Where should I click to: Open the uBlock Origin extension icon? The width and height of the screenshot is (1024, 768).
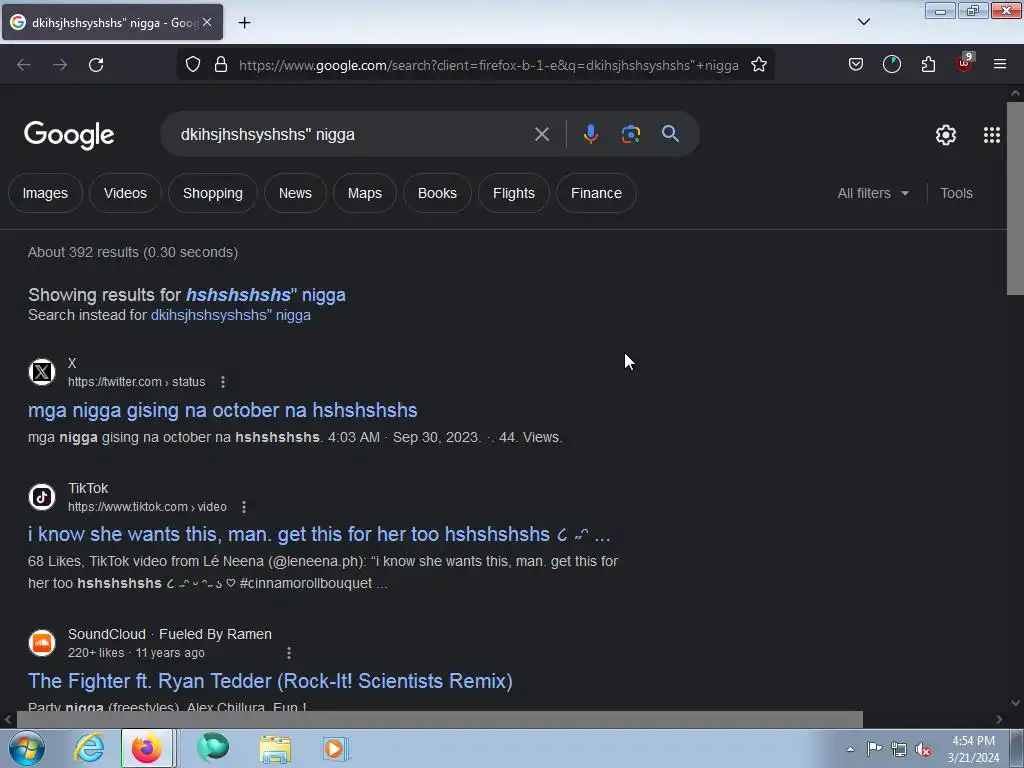point(964,64)
